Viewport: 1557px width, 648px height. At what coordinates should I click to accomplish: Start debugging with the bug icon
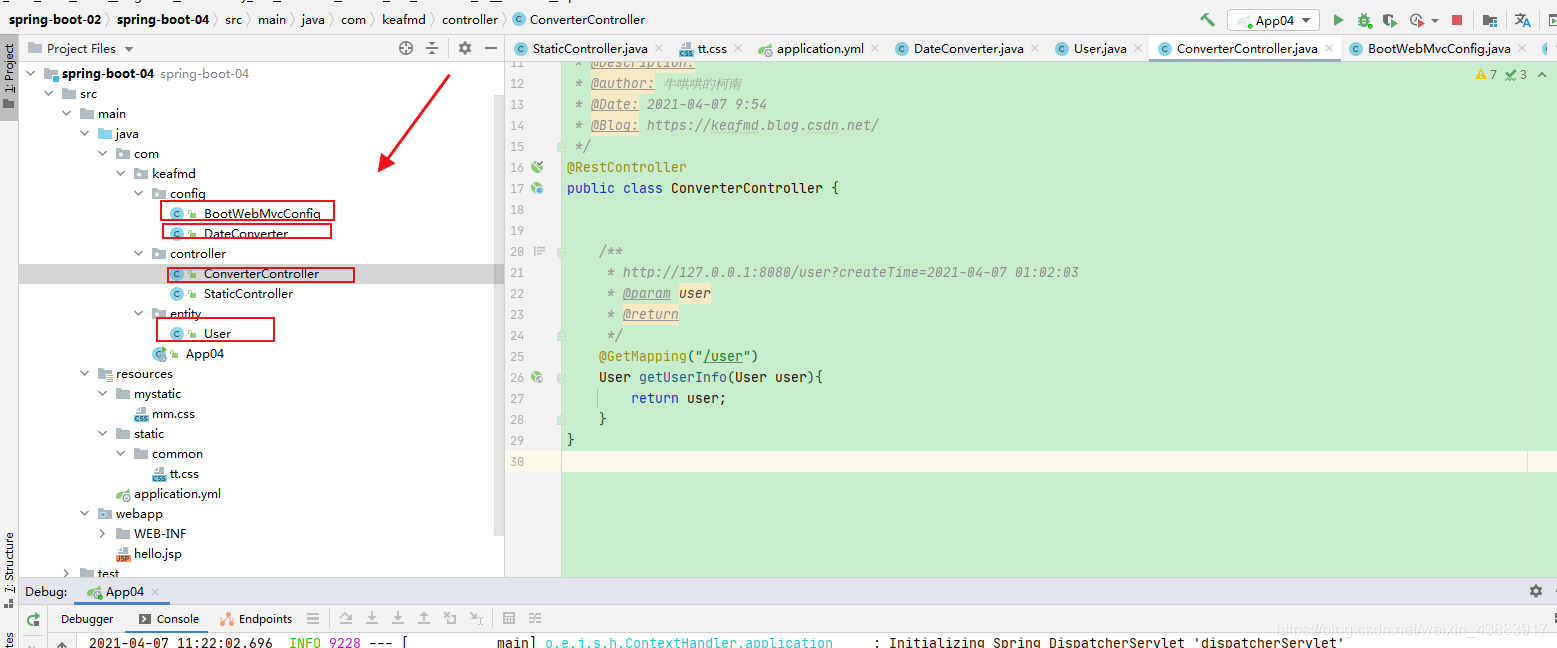[x=1364, y=20]
